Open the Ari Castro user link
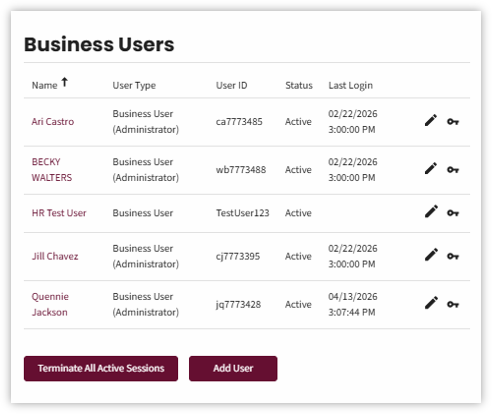The image size is (492, 414). (53, 122)
